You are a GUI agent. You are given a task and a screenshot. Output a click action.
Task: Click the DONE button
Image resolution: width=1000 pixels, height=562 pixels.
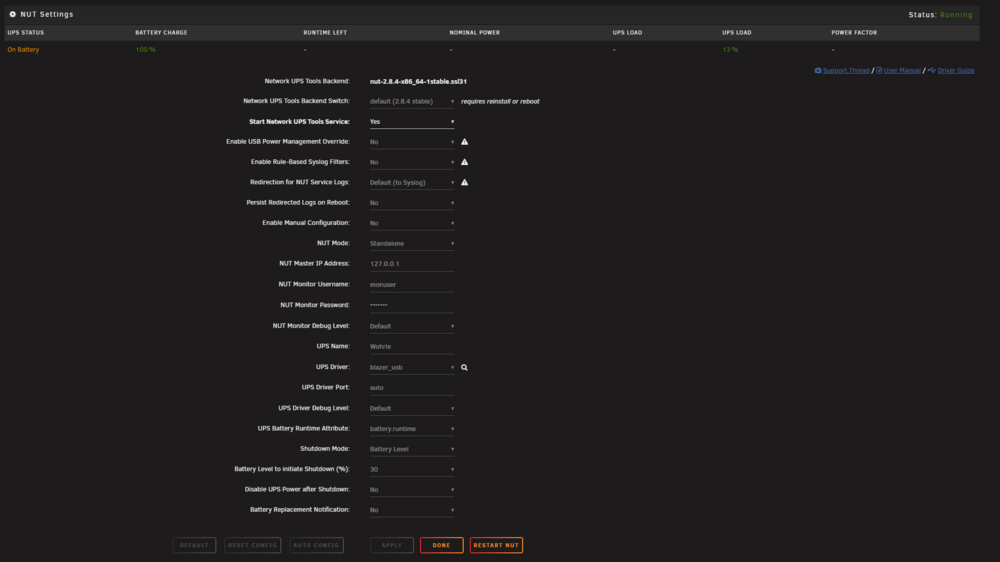coord(441,545)
